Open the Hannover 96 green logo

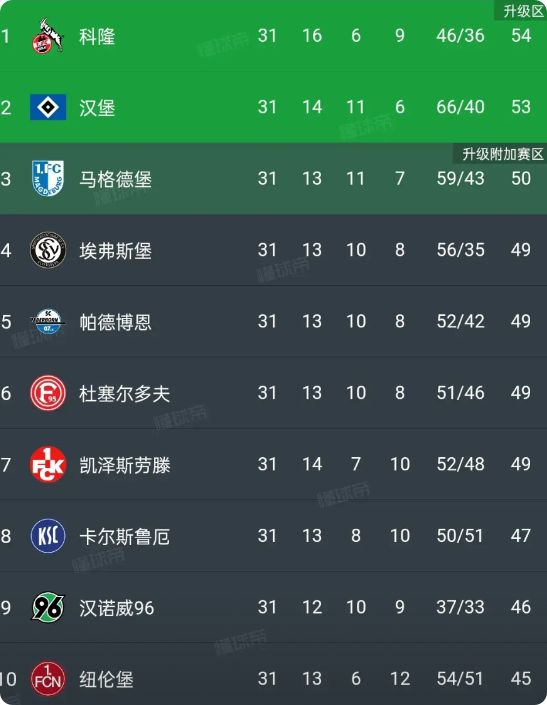click(48, 607)
